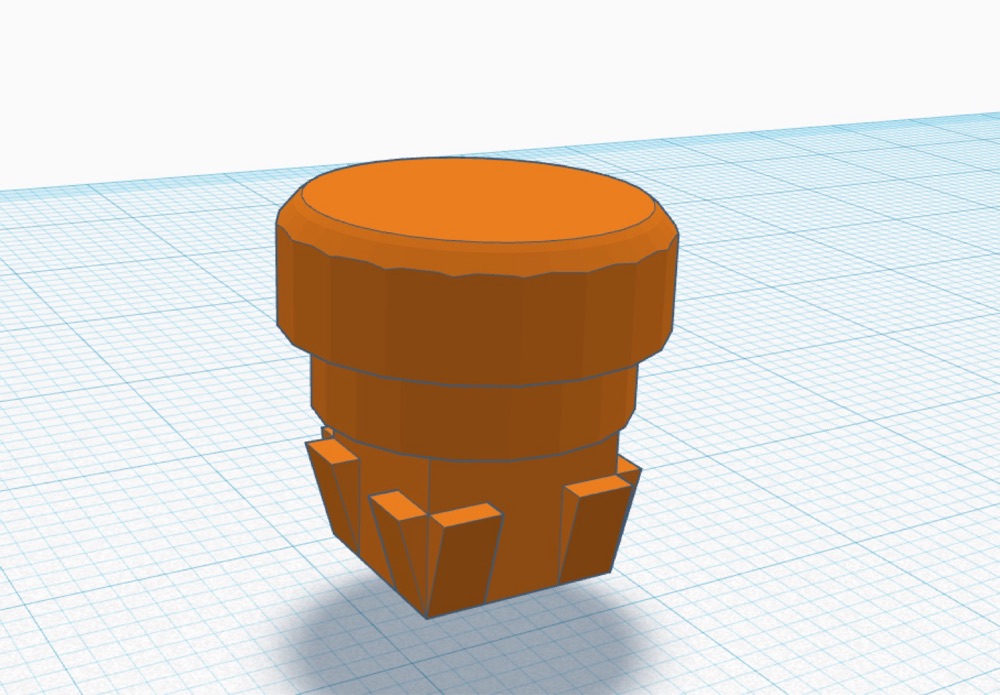Click the bottom corner tip of the model
The image size is (1000, 695).
click(427, 615)
